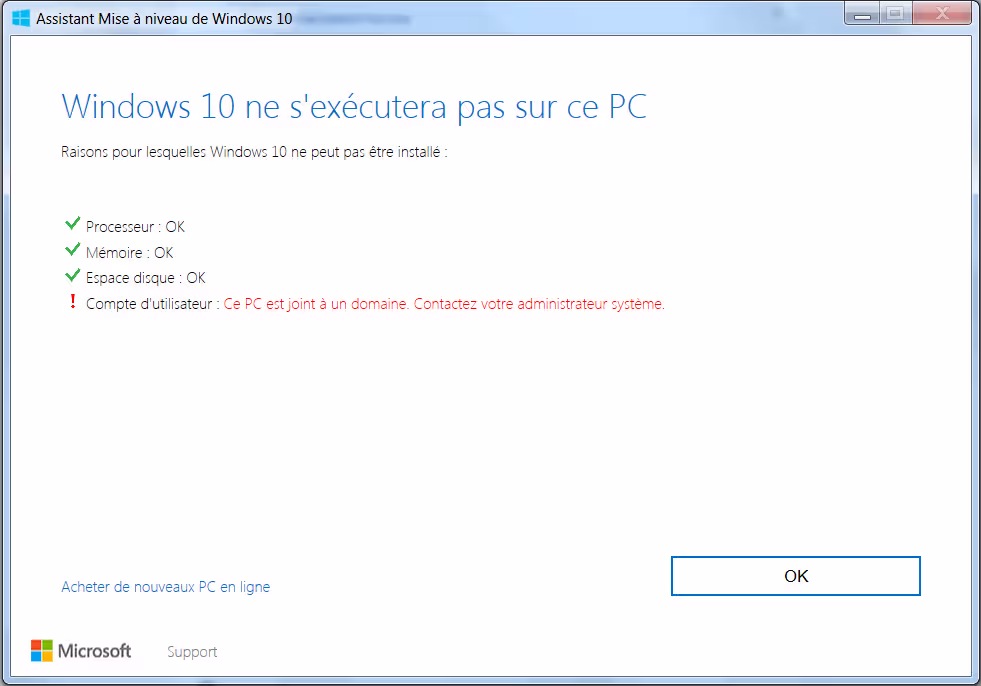Click the Mémoire : OK status text
The width and height of the screenshot is (981, 686).
tap(129, 253)
